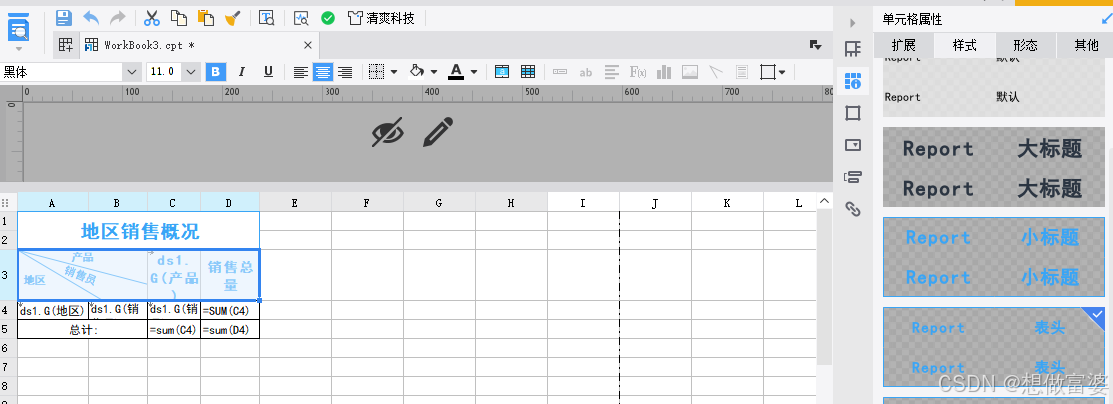Align text center
The width and height of the screenshot is (1113, 404).
[323, 72]
